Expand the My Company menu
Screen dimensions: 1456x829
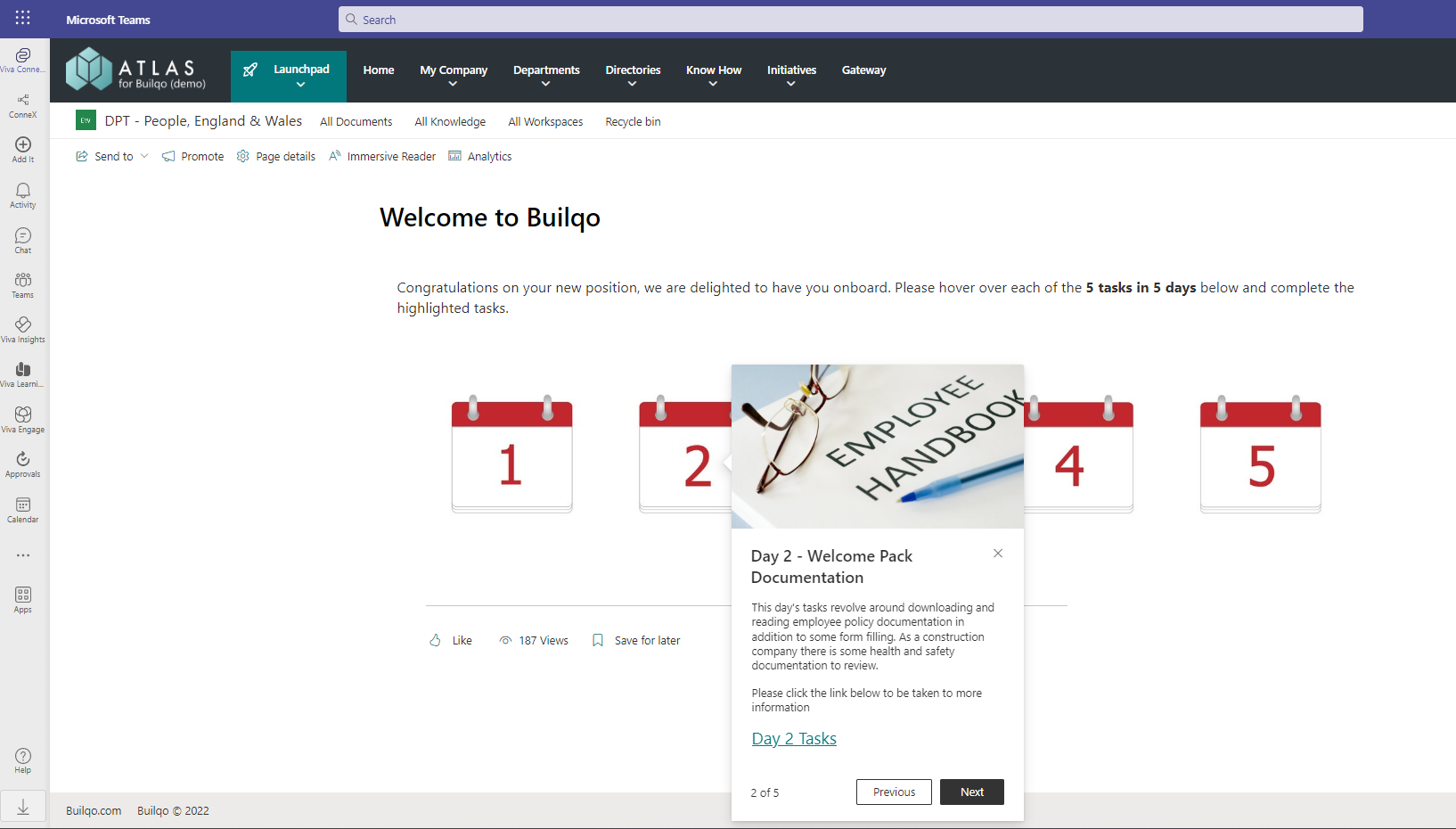click(454, 76)
